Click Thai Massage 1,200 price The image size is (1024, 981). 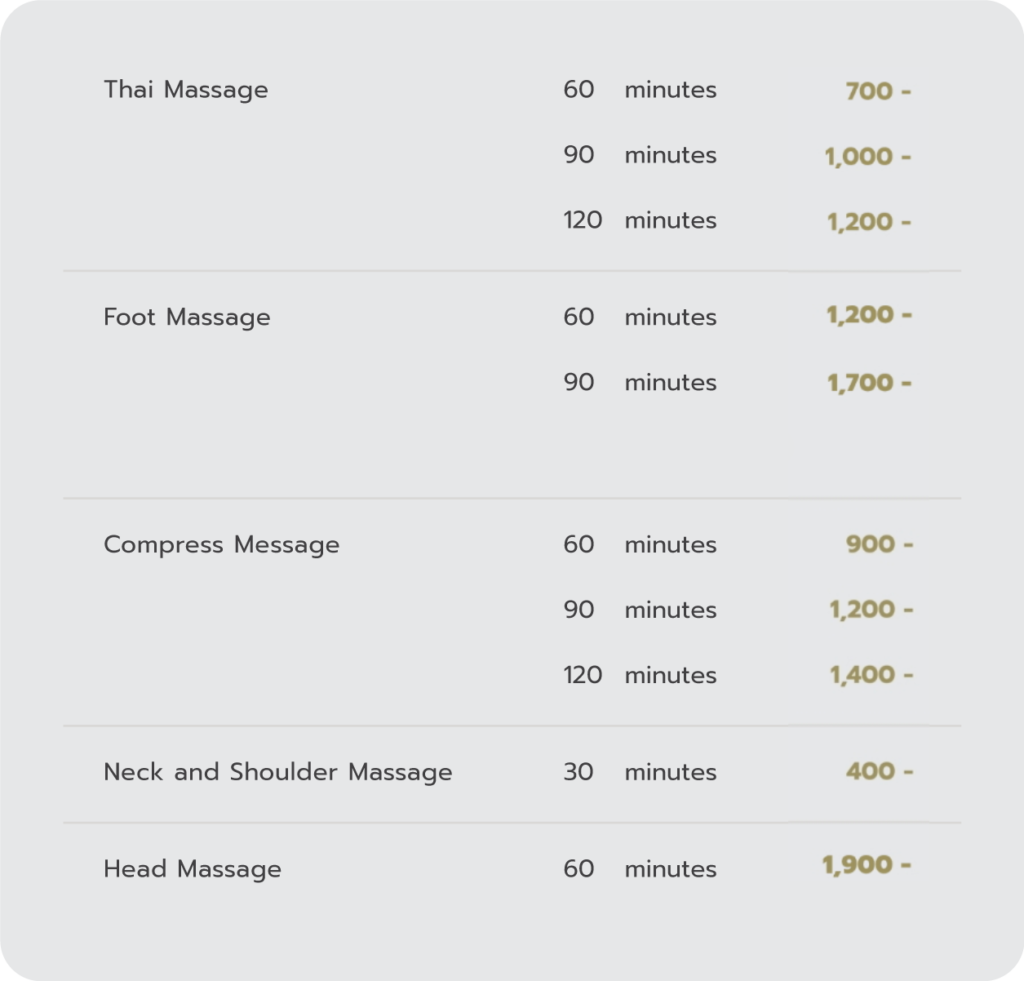coord(869,221)
